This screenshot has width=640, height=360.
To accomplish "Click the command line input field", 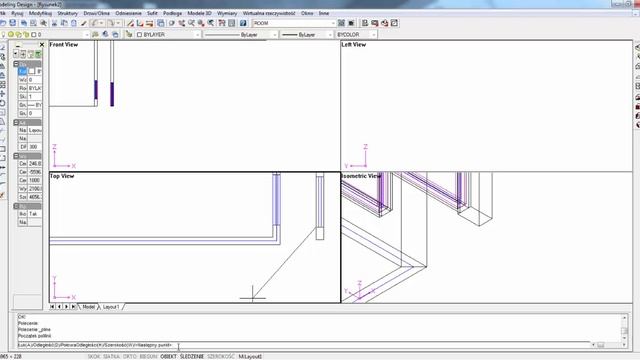I will click(304, 345).
